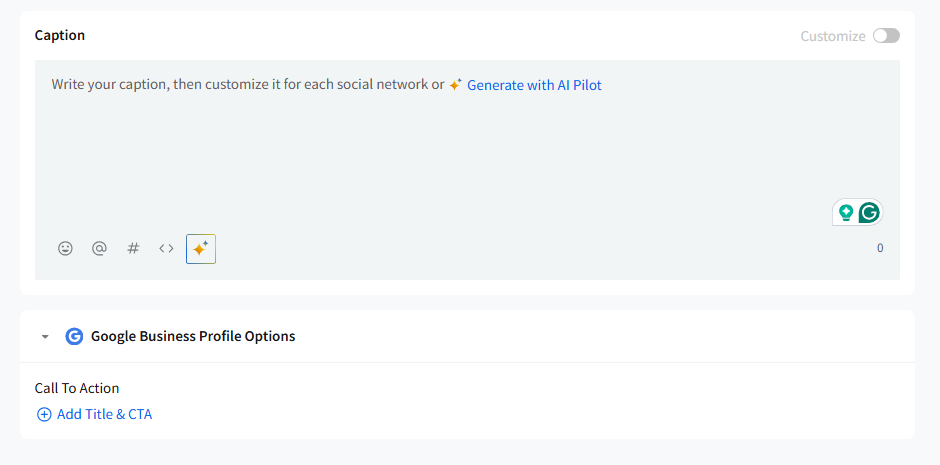Click the character counter showing 0
Image resolution: width=940 pixels, height=465 pixels.
[x=880, y=248]
